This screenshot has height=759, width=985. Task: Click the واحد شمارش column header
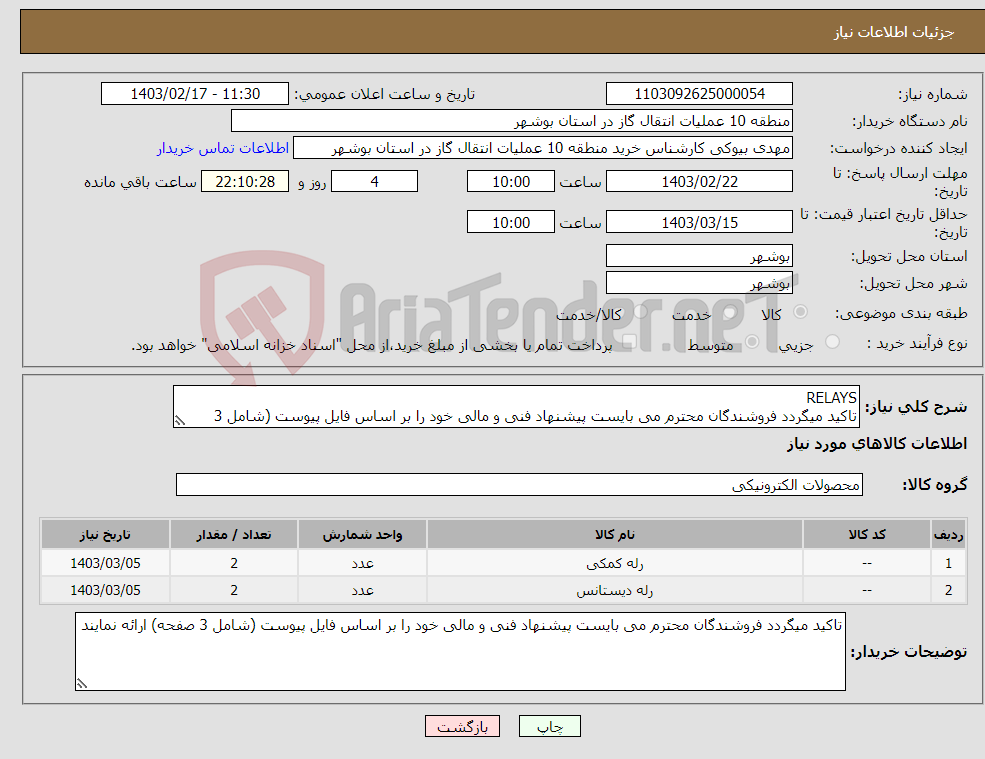pyautogui.click(x=362, y=535)
